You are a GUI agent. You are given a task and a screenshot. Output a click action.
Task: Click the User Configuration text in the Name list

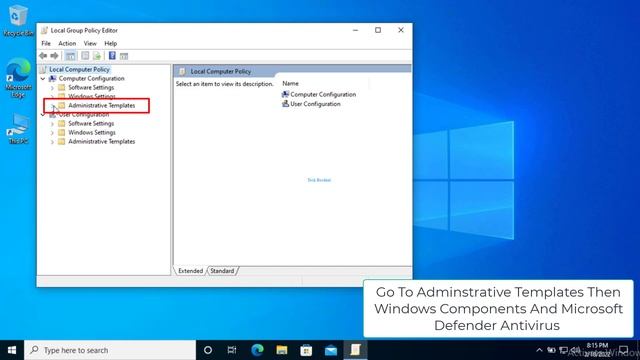point(316,104)
